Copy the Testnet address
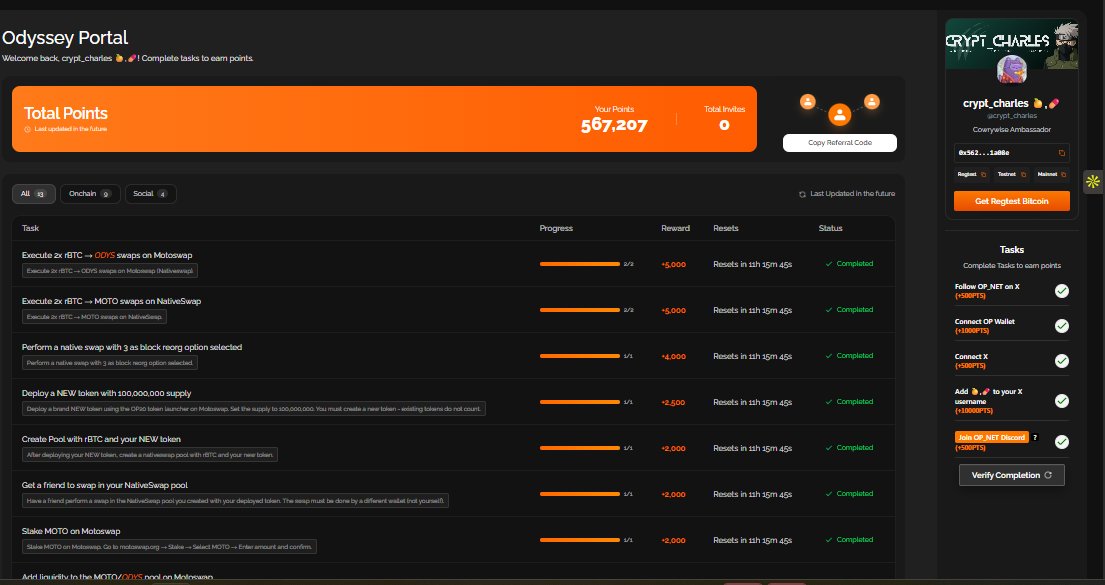Image resolution: width=1105 pixels, height=585 pixels. coord(1023,175)
